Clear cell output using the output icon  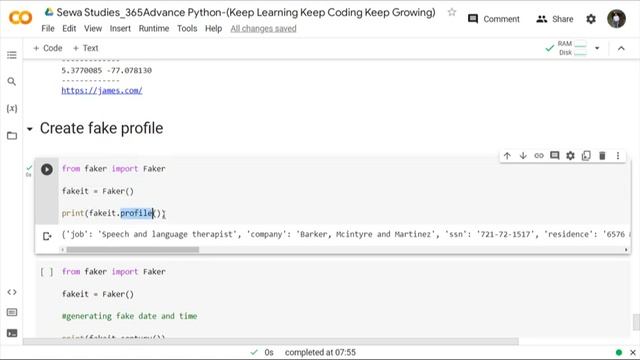pyautogui.click(x=47, y=236)
